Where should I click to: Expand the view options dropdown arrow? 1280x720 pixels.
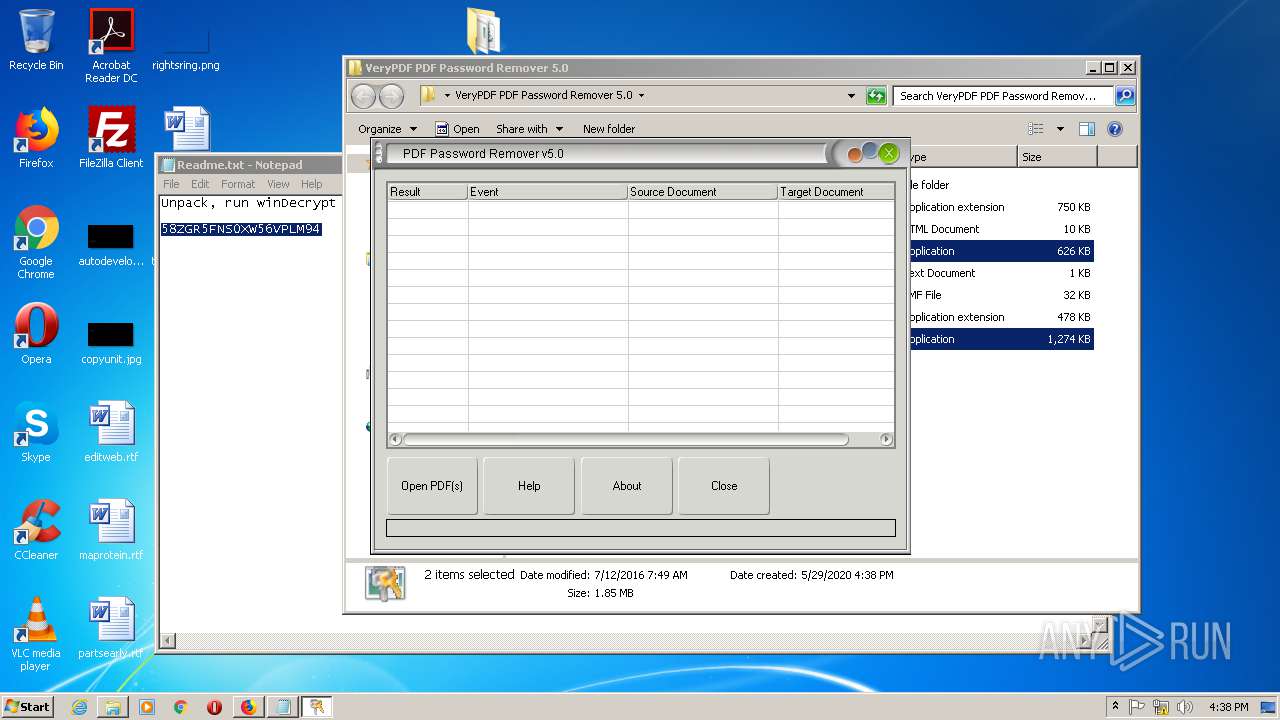1060,129
